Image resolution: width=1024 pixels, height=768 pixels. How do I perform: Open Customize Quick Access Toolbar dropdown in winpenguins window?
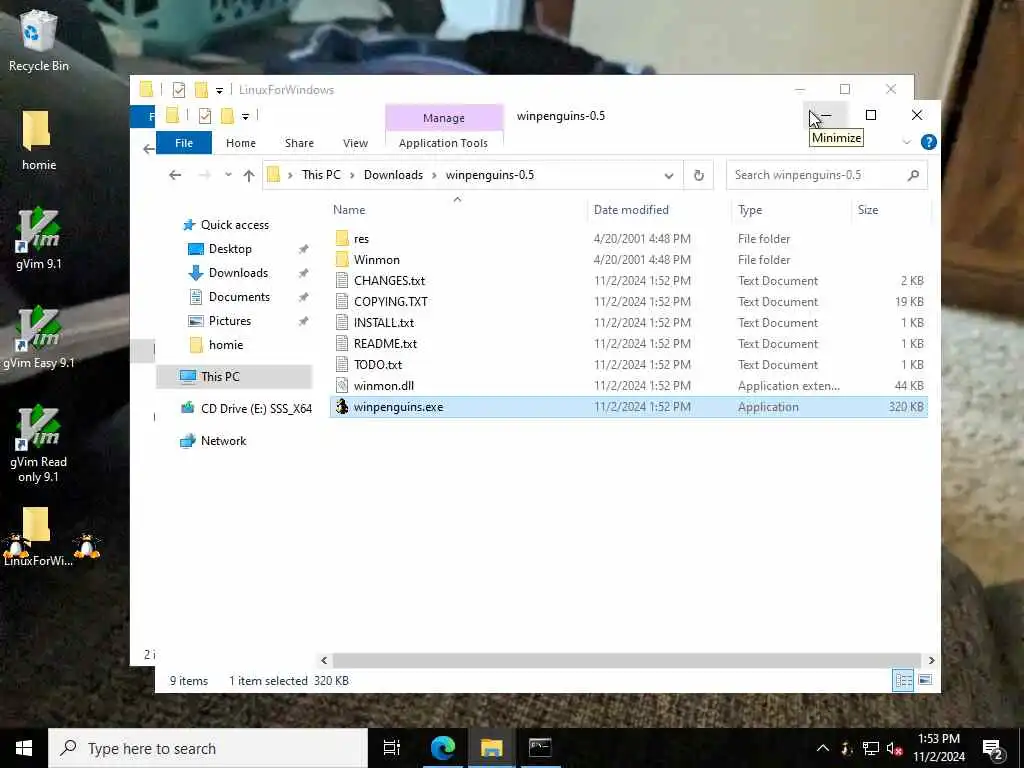[x=246, y=117]
